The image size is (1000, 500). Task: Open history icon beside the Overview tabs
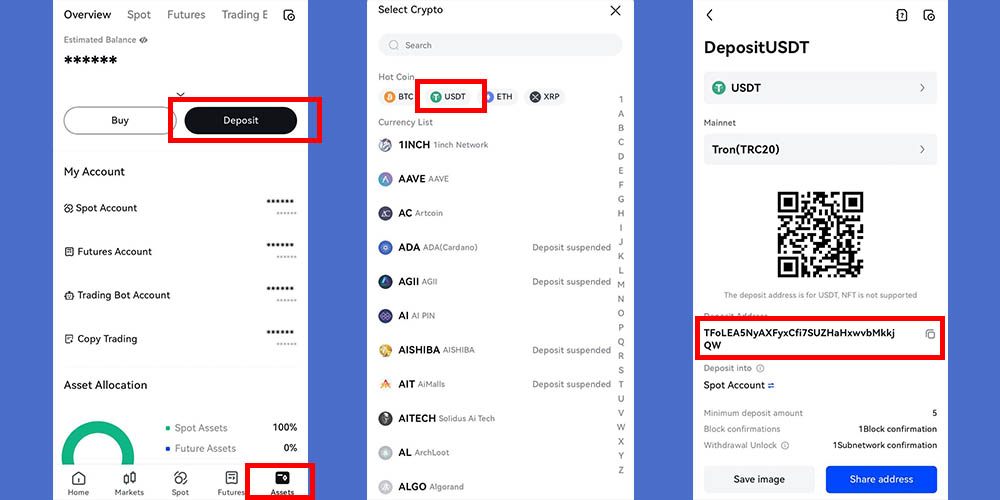tap(289, 15)
